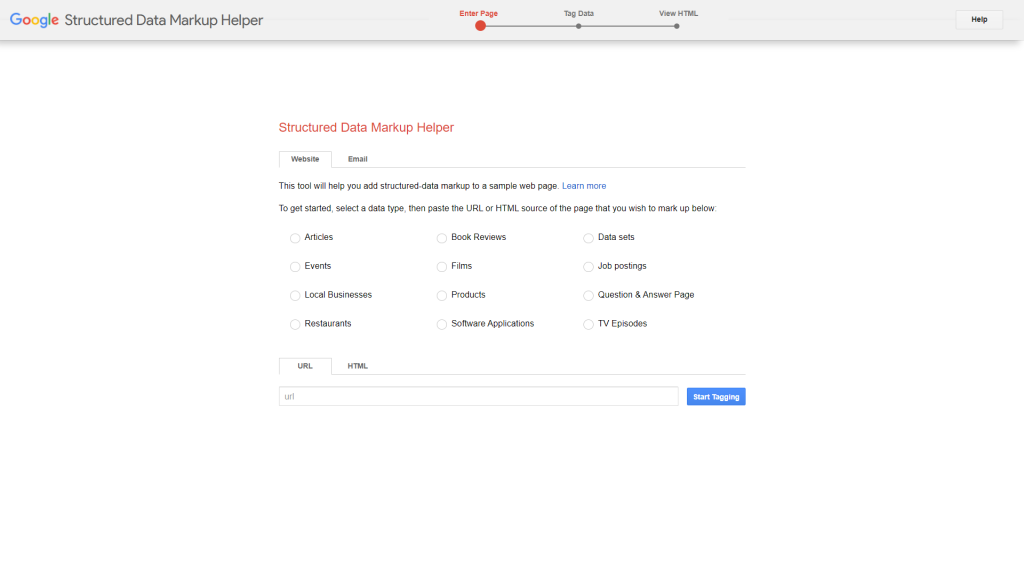Choose the Films data type
1024x576 pixels.
pyautogui.click(x=442, y=267)
